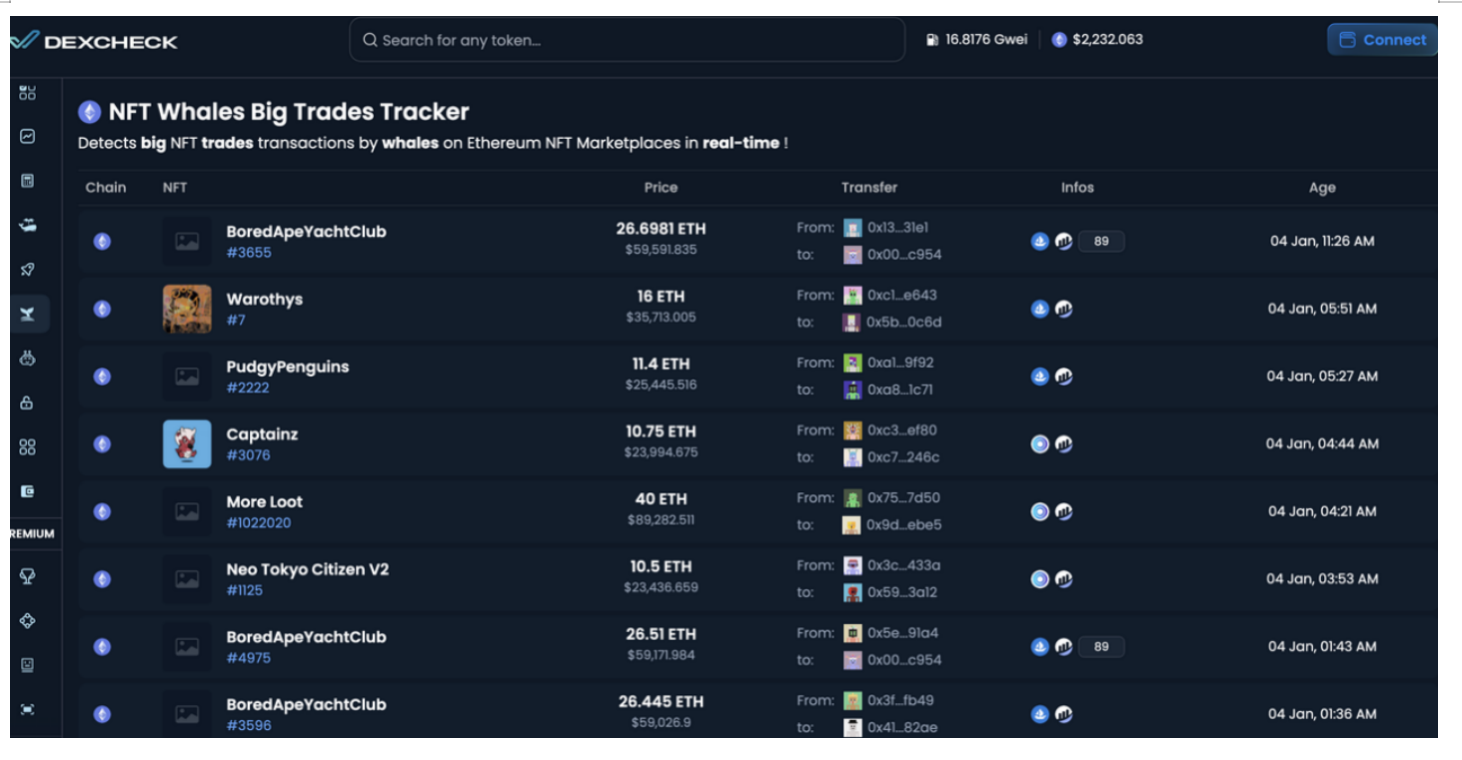The image size is (1462, 760).
Task: Focus the Search for any token field
Action: [627, 40]
